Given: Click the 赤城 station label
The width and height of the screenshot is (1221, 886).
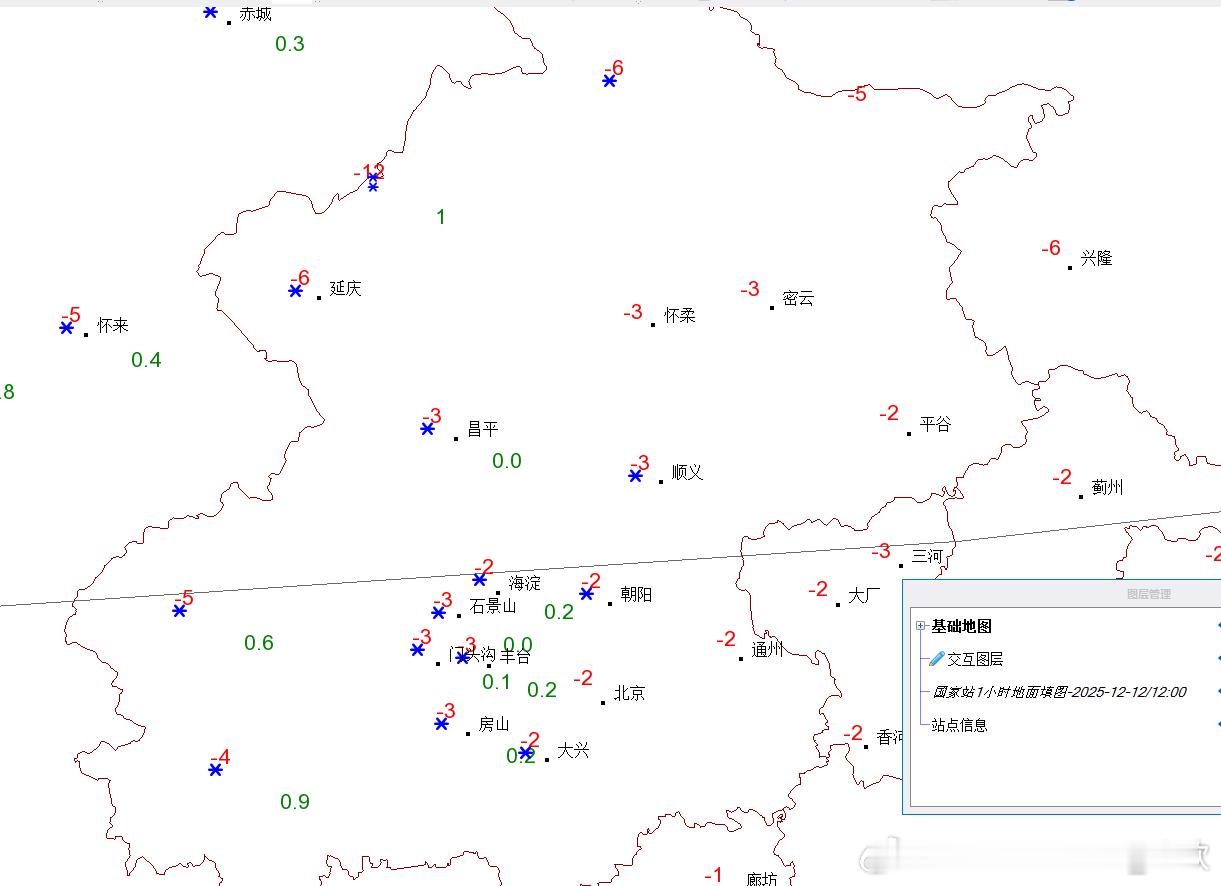Looking at the screenshot, I should click(255, 14).
